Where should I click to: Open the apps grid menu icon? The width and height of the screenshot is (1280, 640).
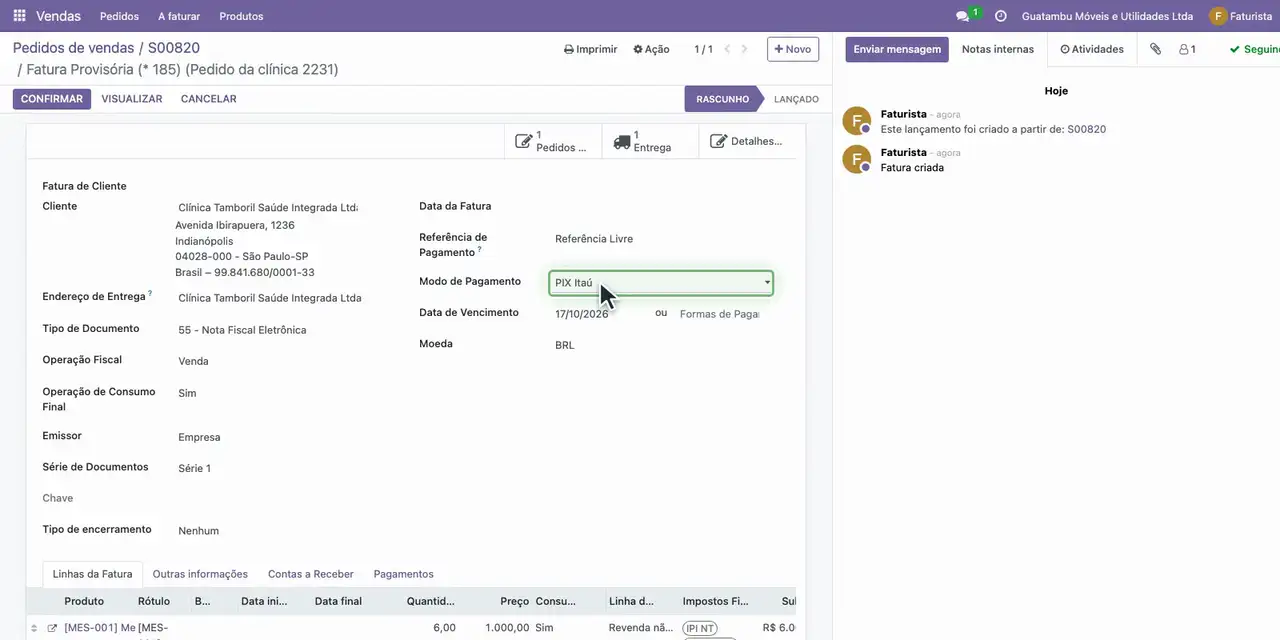click(x=19, y=16)
